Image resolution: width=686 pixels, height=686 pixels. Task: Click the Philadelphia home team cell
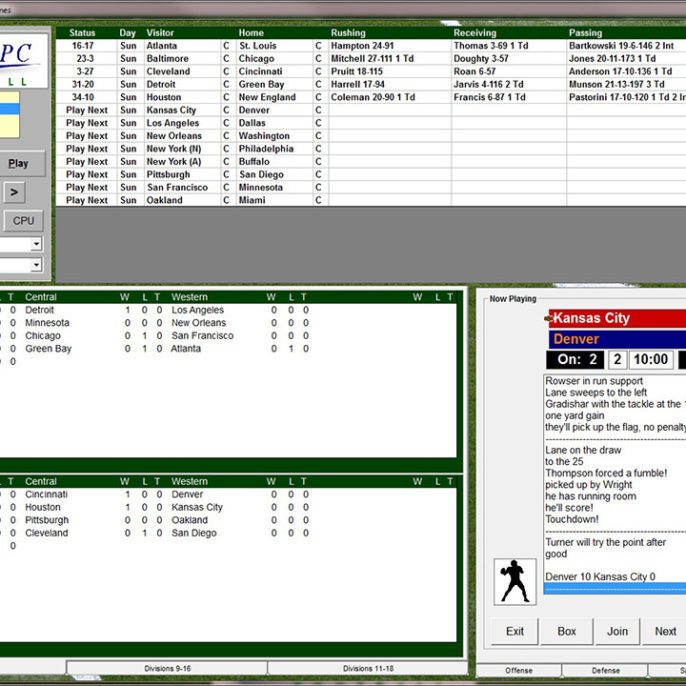[275, 149]
